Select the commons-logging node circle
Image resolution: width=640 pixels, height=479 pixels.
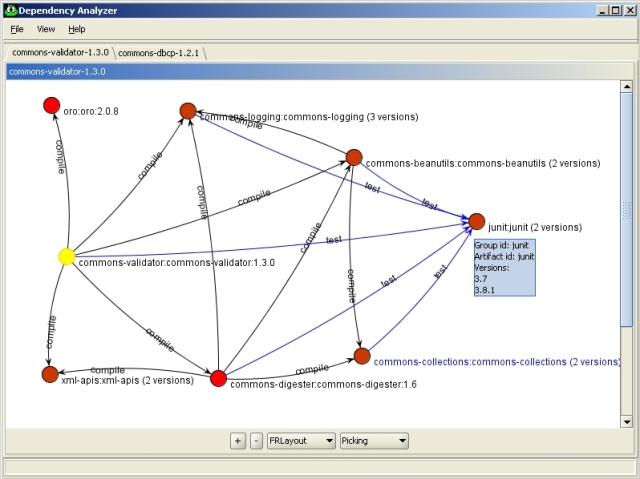coord(188,111)
